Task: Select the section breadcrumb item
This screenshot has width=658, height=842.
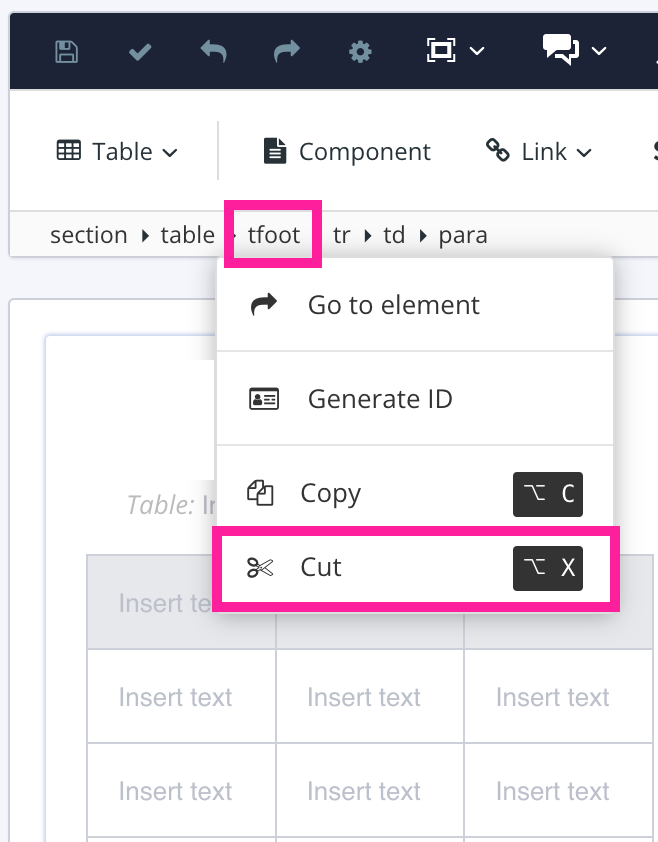Action: tap(89, 234)
